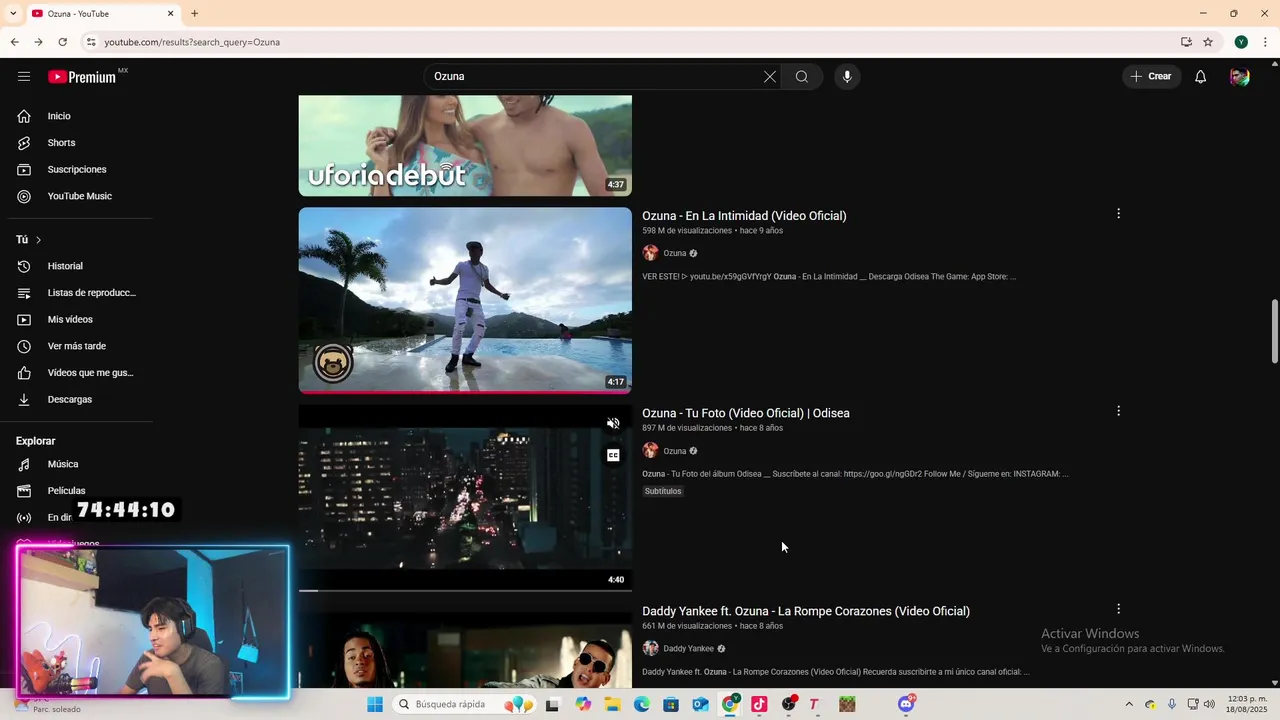Open Chrome profile Y avatar
The image size is (1280, 720).
pyautogui.click(x=1241, y=42)
